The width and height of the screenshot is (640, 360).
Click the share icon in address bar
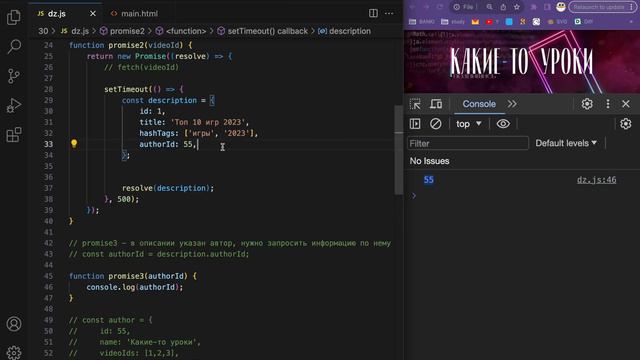coord(503,7)
